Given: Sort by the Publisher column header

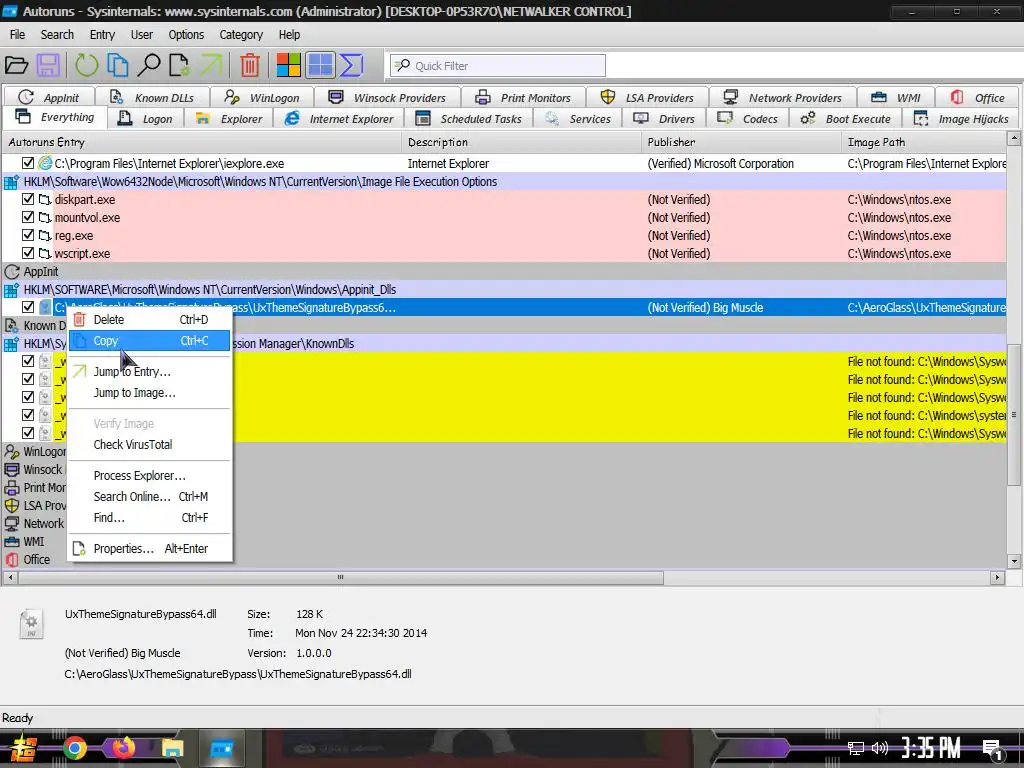Looking at the screenshot, I should (741, 142).
